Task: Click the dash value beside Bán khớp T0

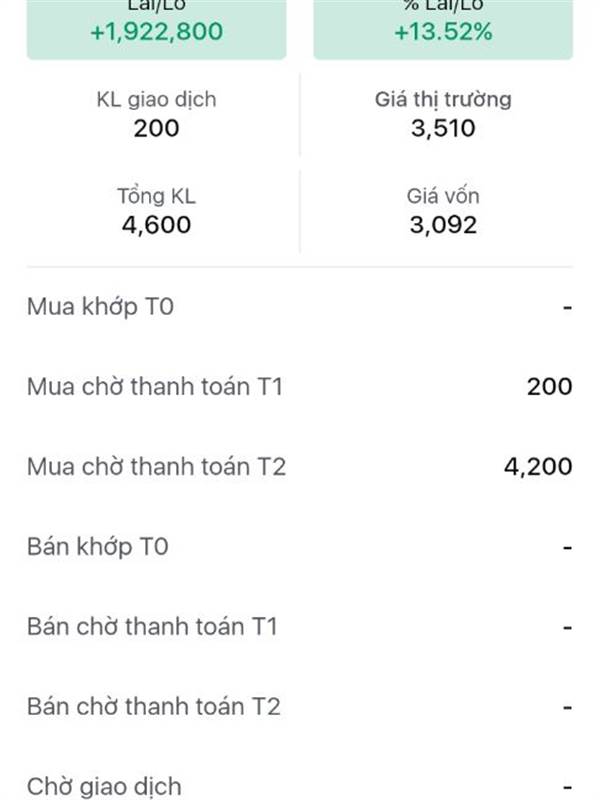Action: [567, 548]
